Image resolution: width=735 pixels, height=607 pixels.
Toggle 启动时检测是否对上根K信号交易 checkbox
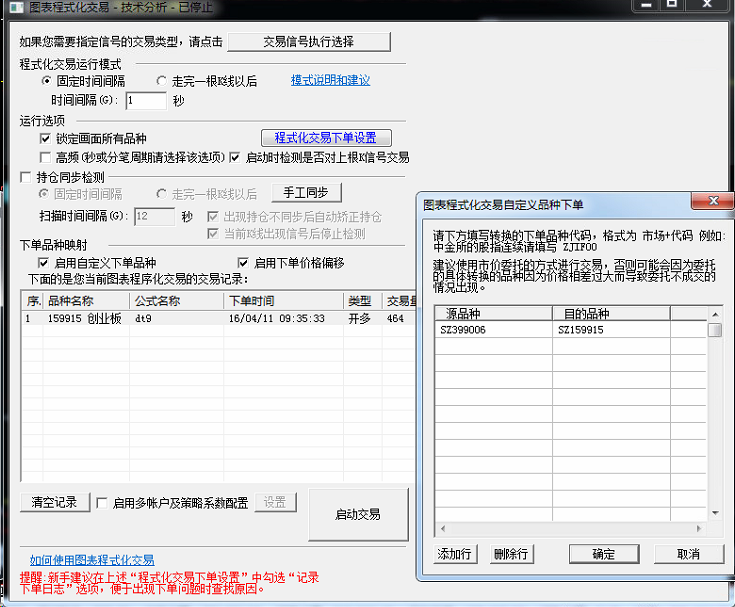(x=235, y=157)
